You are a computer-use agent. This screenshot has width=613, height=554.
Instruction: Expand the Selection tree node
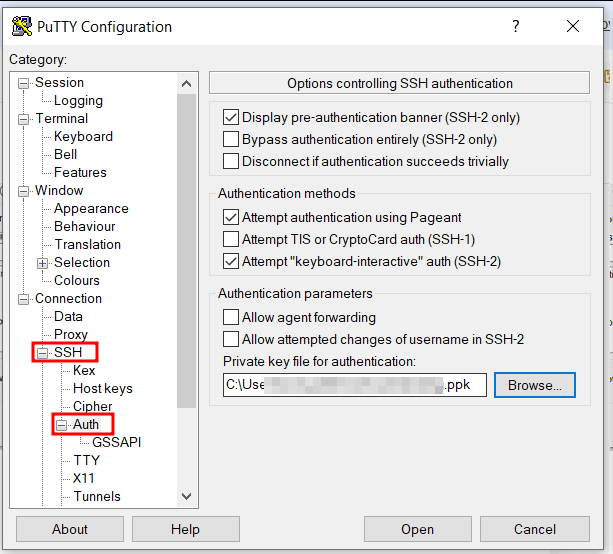pos(42,263)
